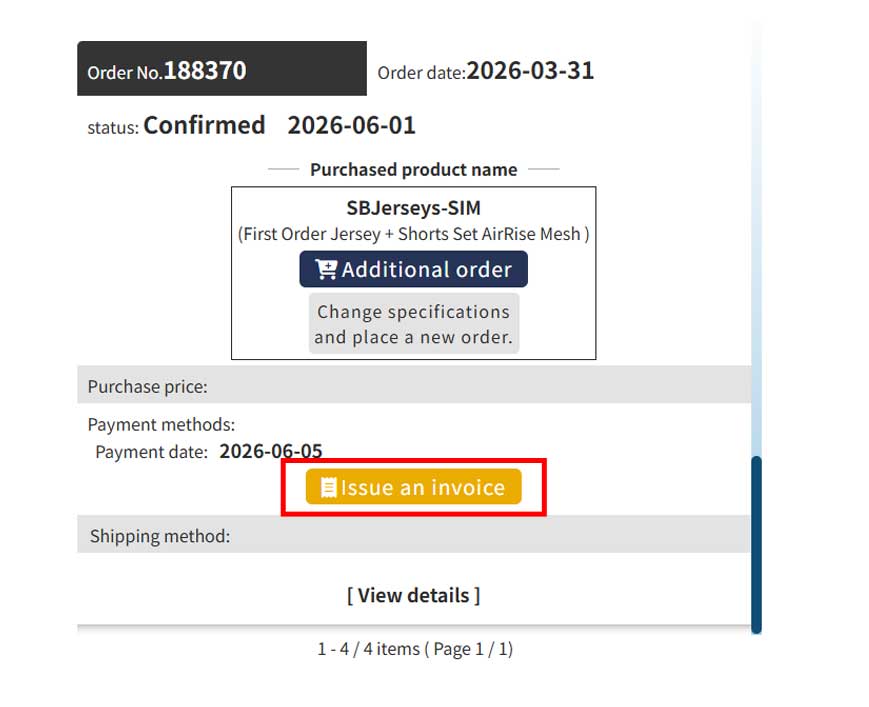
Task: Click the shopping cart icon on Additional order
Action: coord(326,269)
